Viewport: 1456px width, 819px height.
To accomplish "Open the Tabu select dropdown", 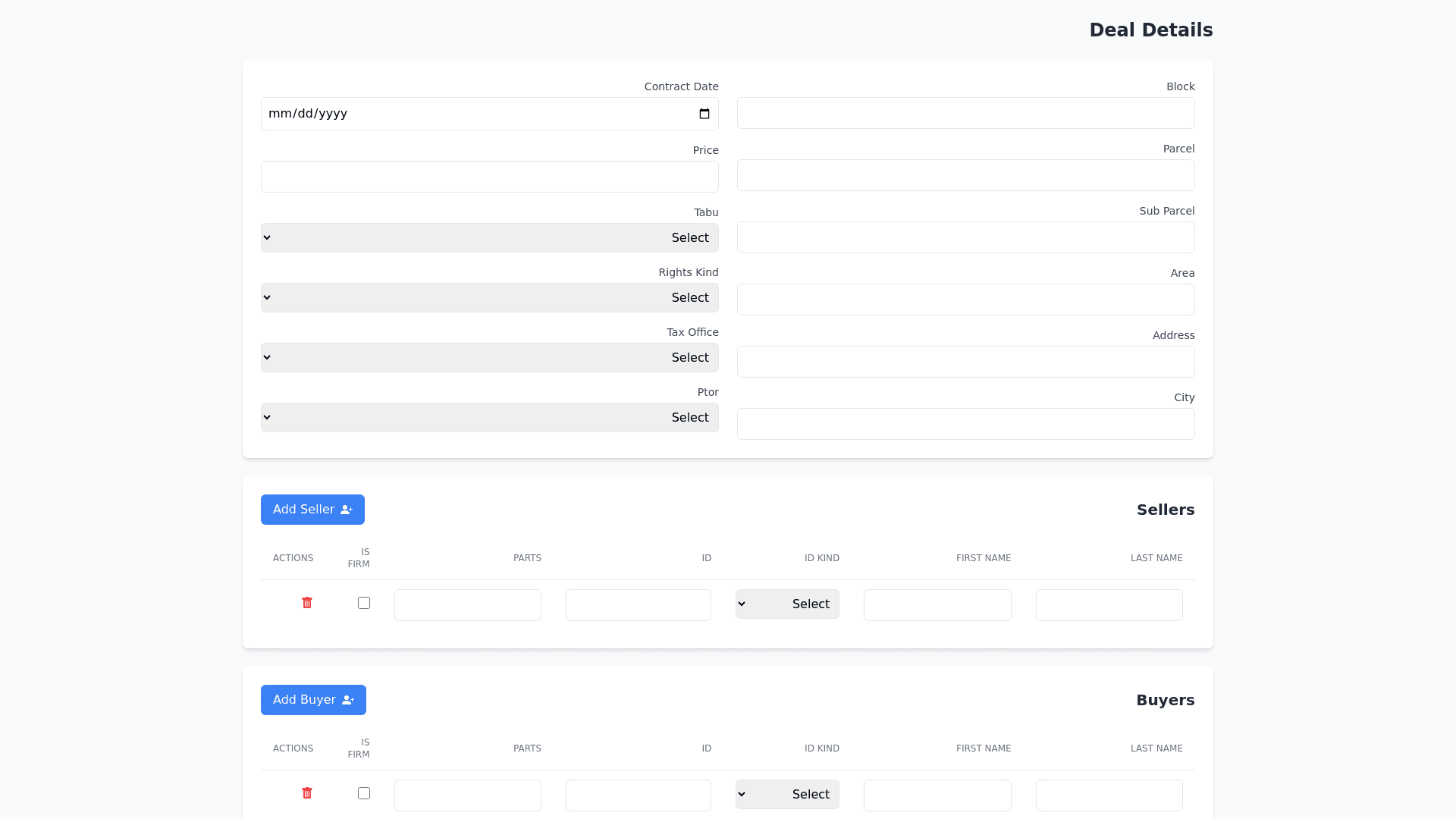I will [489, 237].
